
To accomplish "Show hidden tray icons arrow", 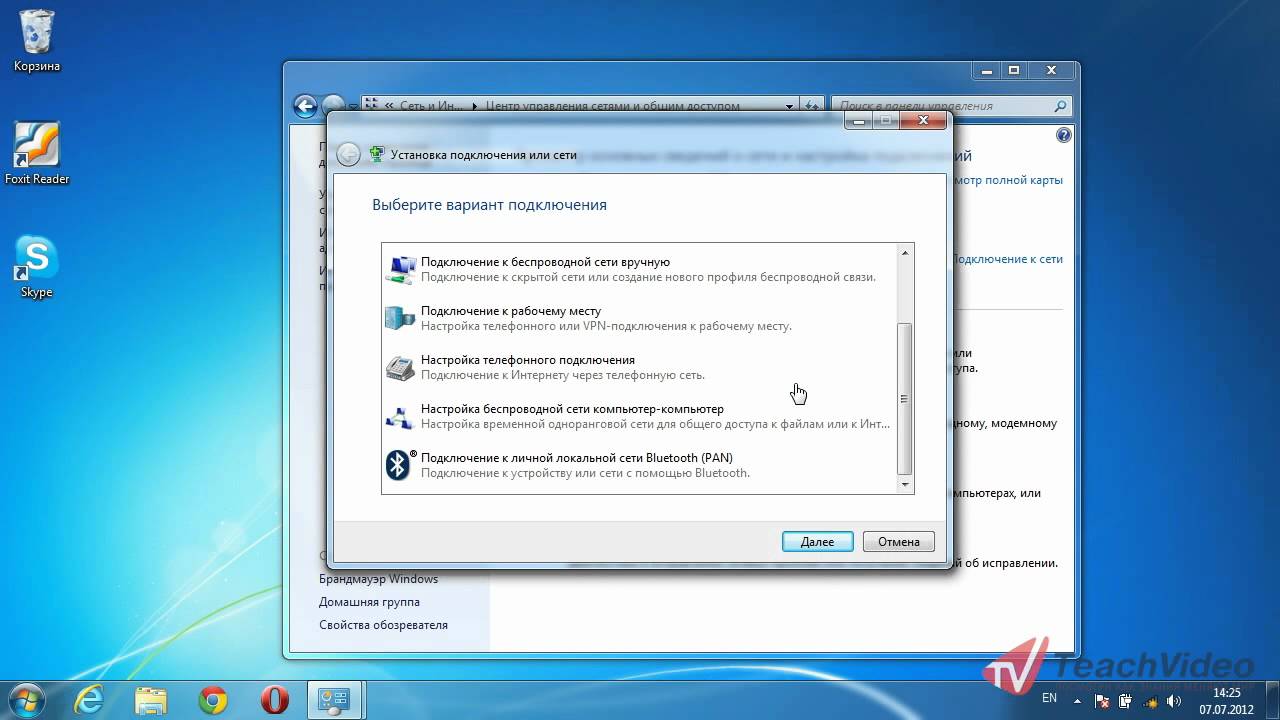I will 1078,700.
